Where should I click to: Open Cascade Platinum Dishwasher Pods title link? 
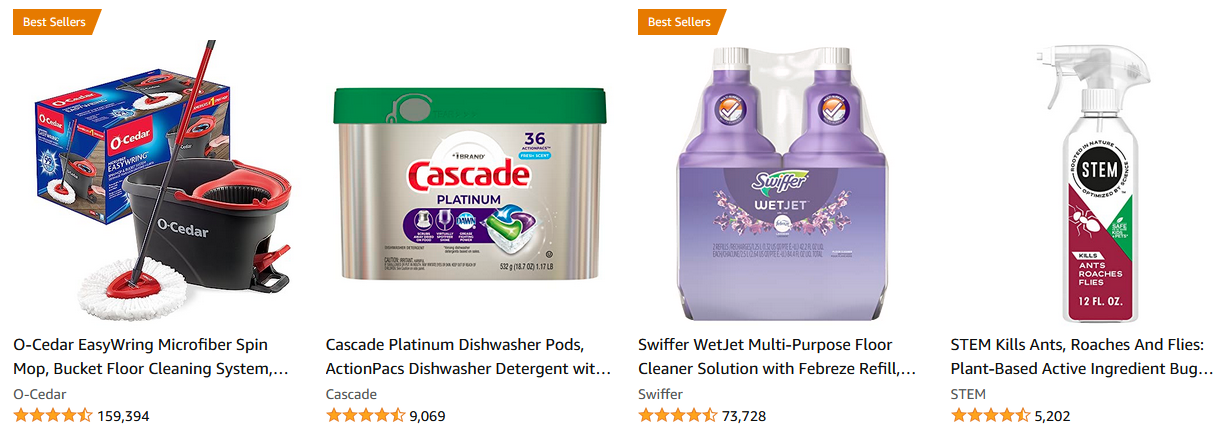coord(467,356)
